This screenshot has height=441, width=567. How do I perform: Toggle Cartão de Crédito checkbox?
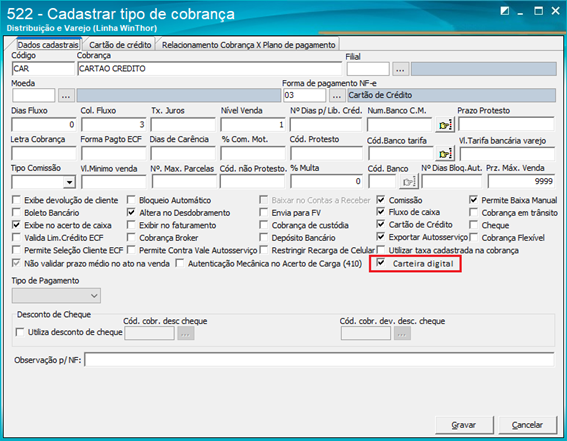380,224
